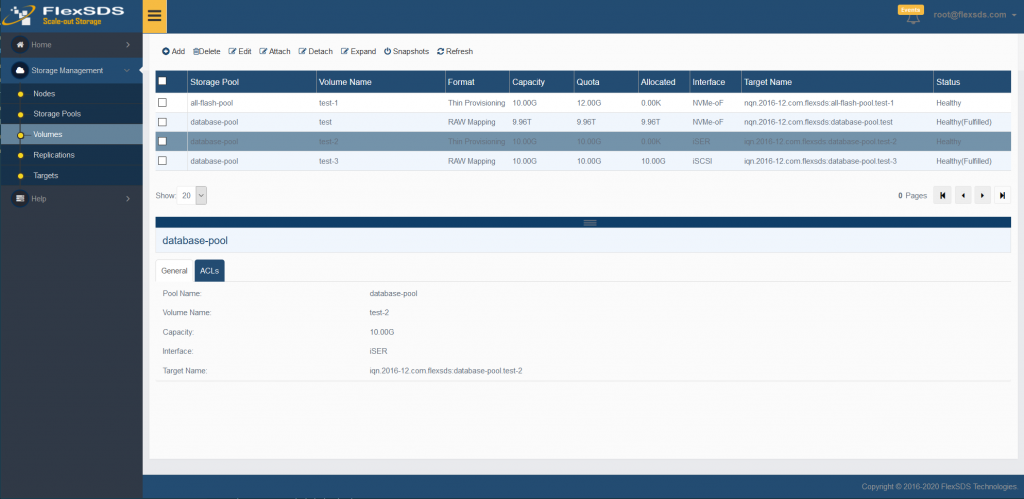This screenshot has width=1024, height=499.
Task: Click the iSER interface value in details
Action: pos(378,351)
